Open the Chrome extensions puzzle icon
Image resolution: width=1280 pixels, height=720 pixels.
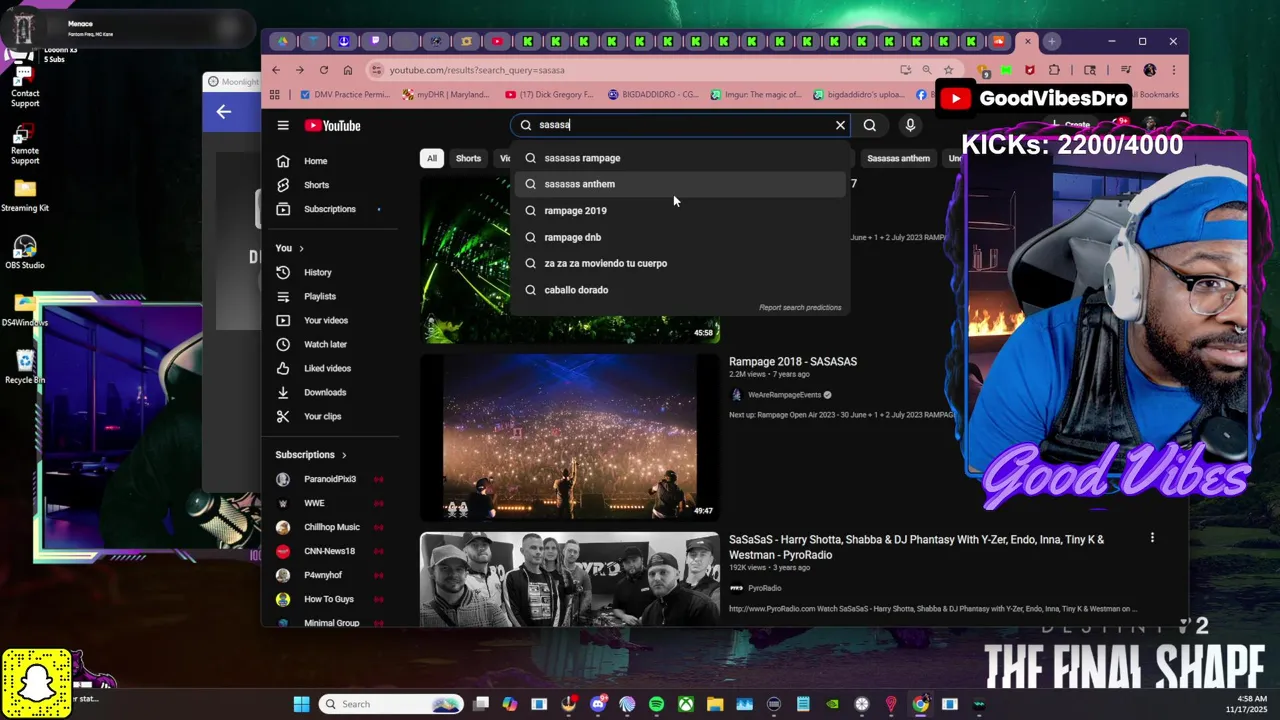pyautogui.click(x=1054, y=70)
